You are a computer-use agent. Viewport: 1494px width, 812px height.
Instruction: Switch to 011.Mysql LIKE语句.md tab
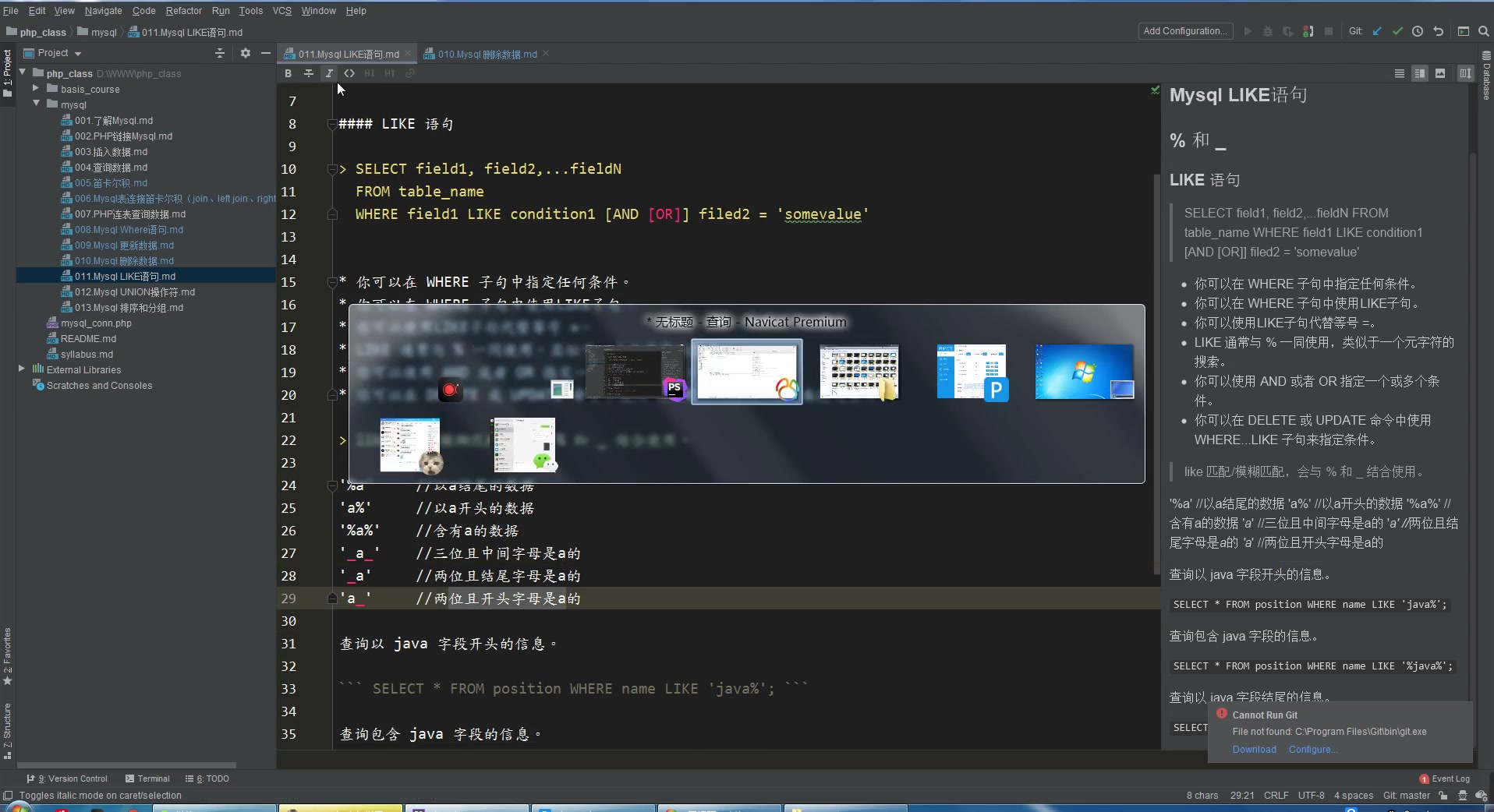click(348, 54)
